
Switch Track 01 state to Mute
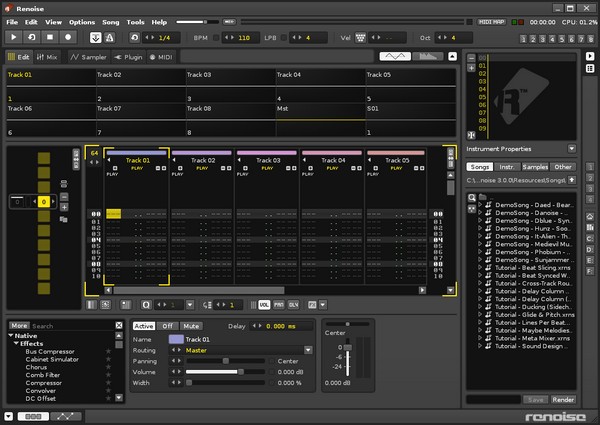pyautogui.click(x=192, y=326)
